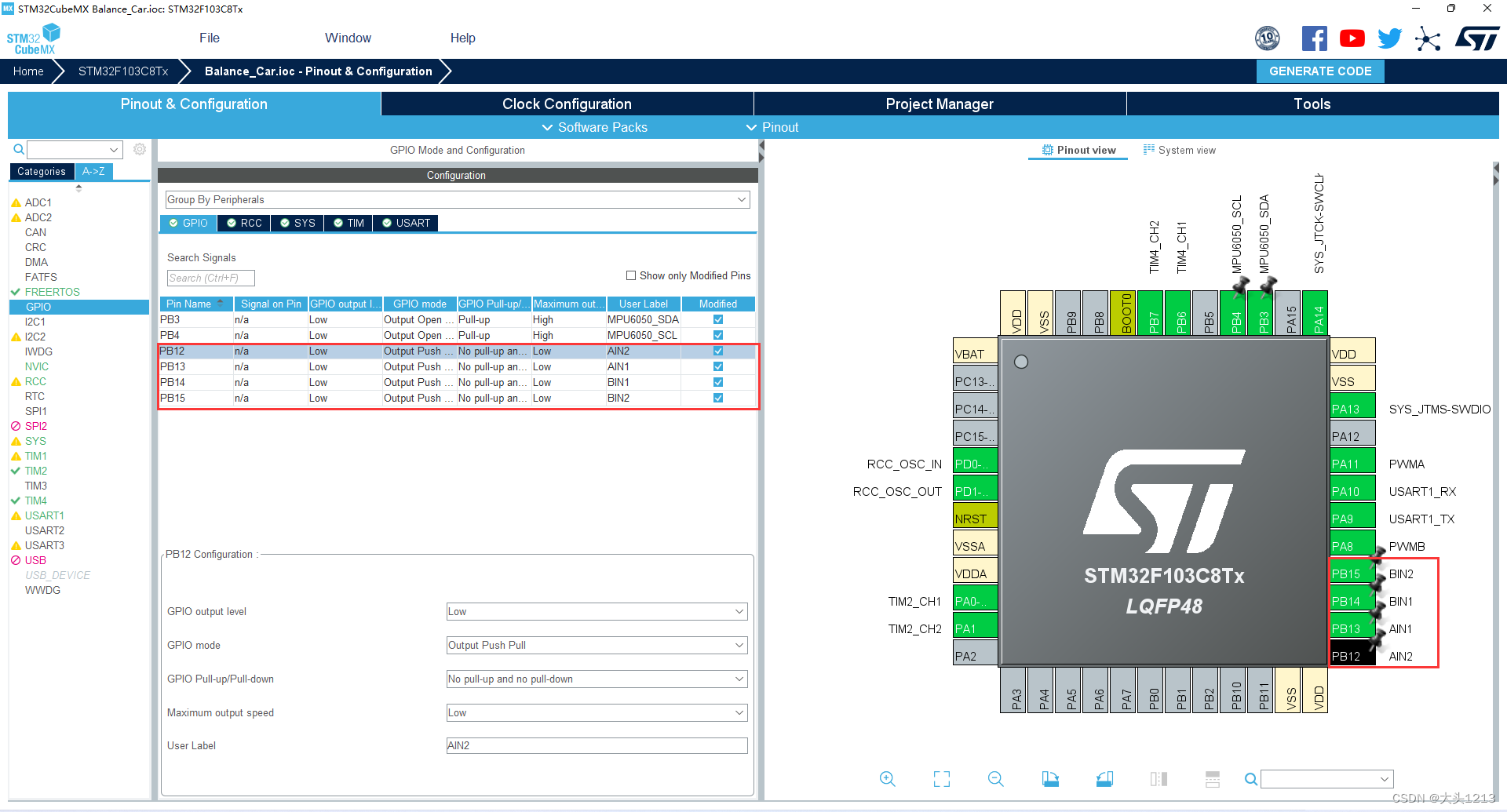The height and width of the screenshot is (812, 1507).
Task: Rotate the chip view counter-clockwise
Action: pos(1104,779)
